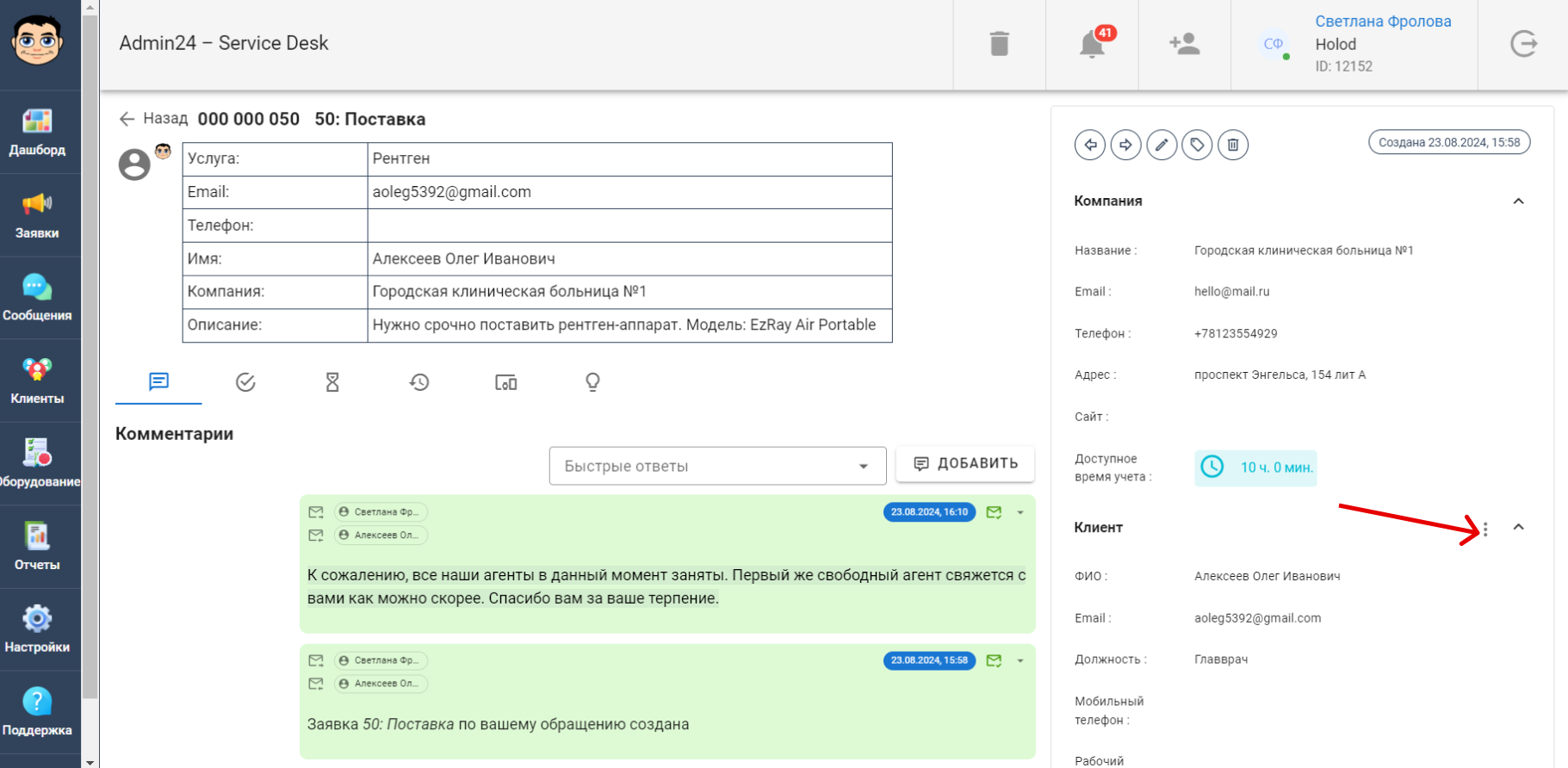The width and height of the screenshot is (1568, 768).
Task: Click the previous ticket arrow icon
Action: [x=1090, y=145]
